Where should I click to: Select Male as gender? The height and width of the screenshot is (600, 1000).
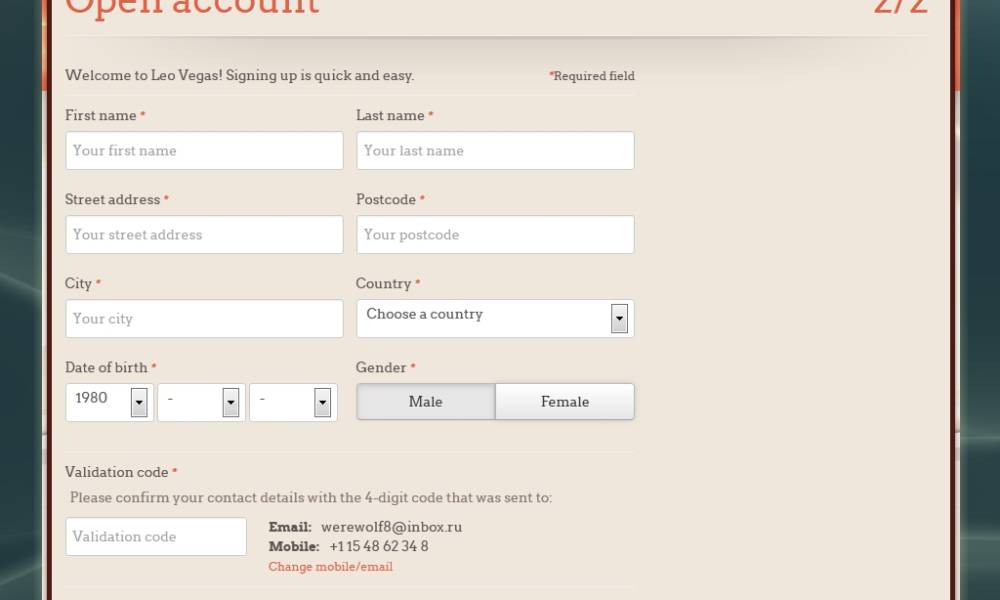click(x=426, y=402)
